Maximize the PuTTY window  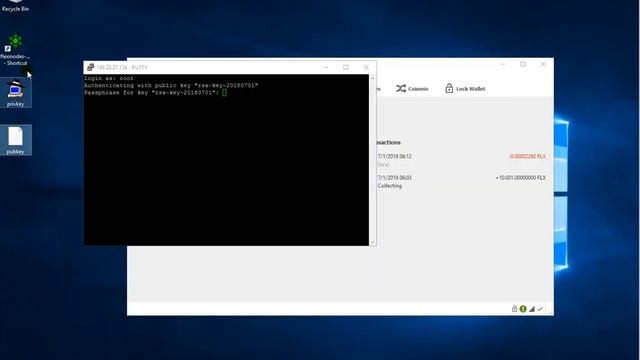click(346, 67)
